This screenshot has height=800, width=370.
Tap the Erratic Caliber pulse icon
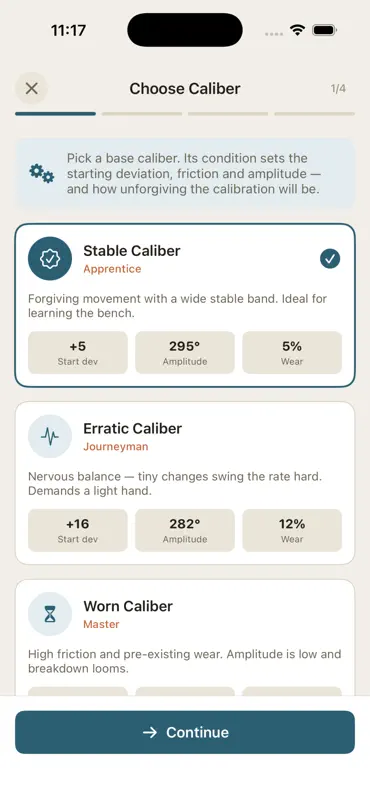pos(50,436)
